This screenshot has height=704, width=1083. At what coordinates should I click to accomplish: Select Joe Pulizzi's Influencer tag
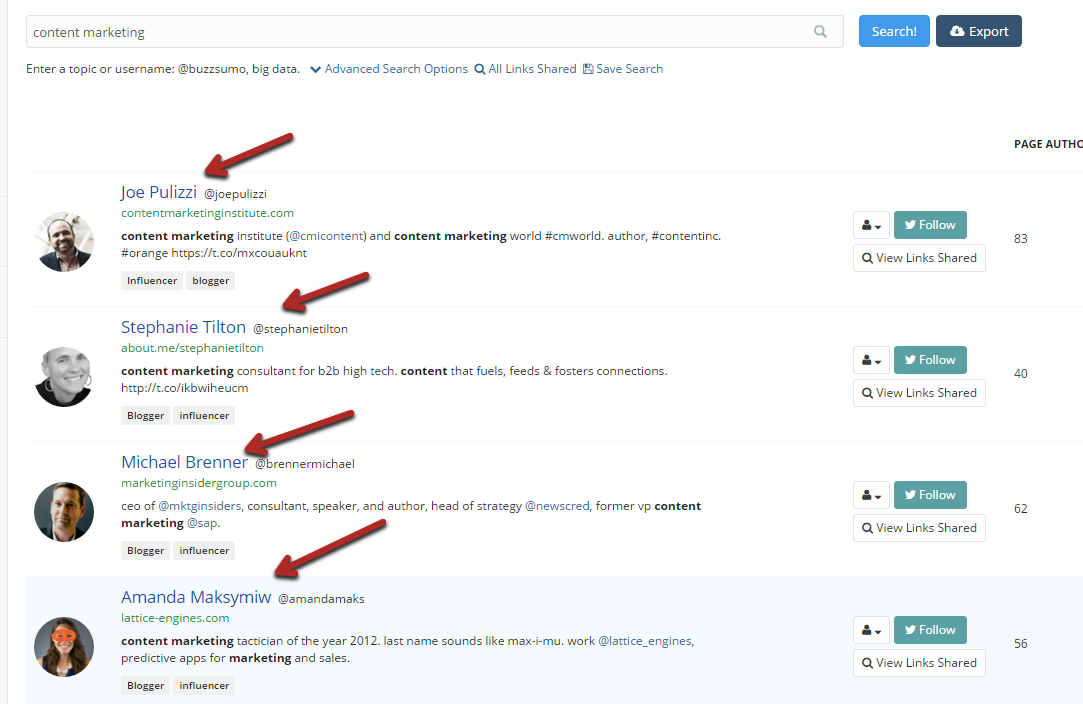(x=152, y=280)
